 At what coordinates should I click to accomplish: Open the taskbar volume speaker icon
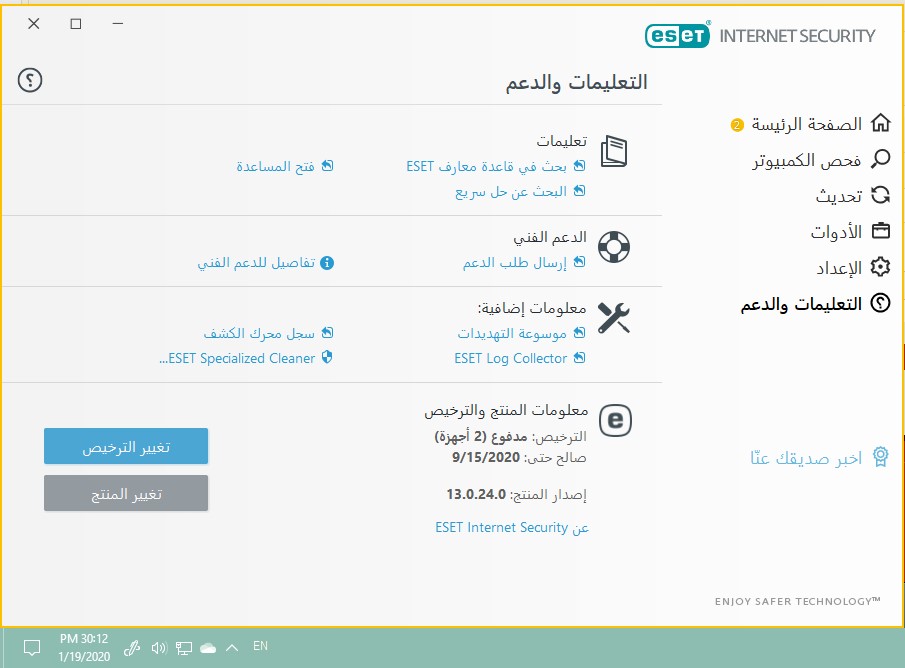pos(159,648)
